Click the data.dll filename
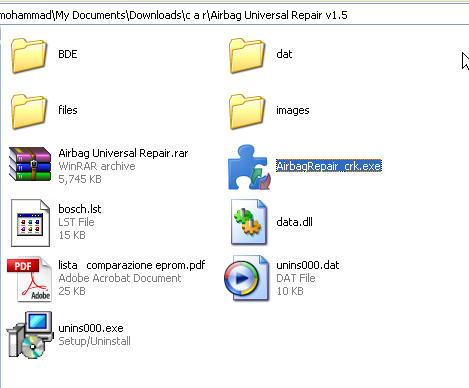 coord(294,222)
